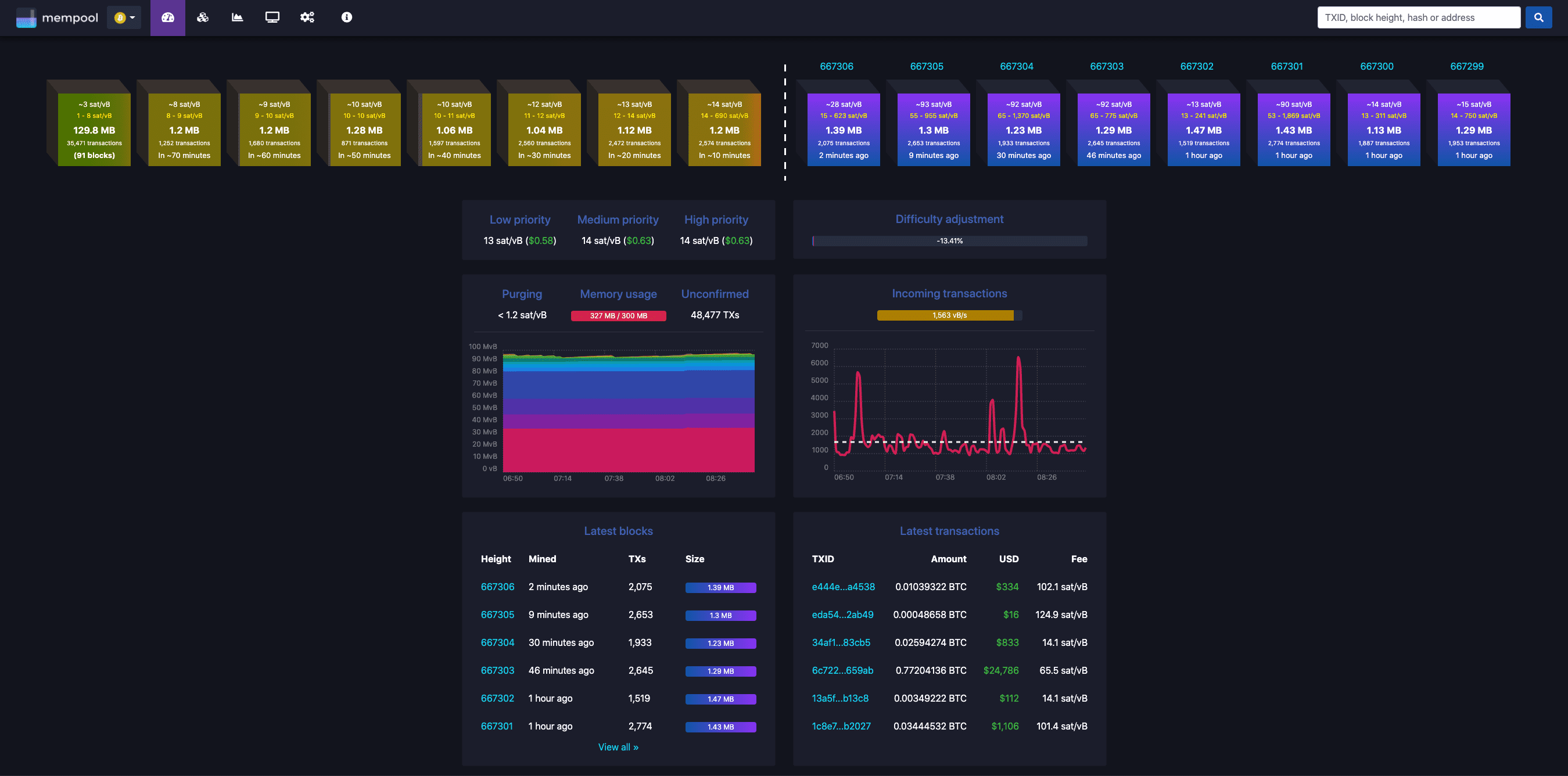1568x776 pixels.
Task: Open the graph/chart view icon
Action: [236, 18]
